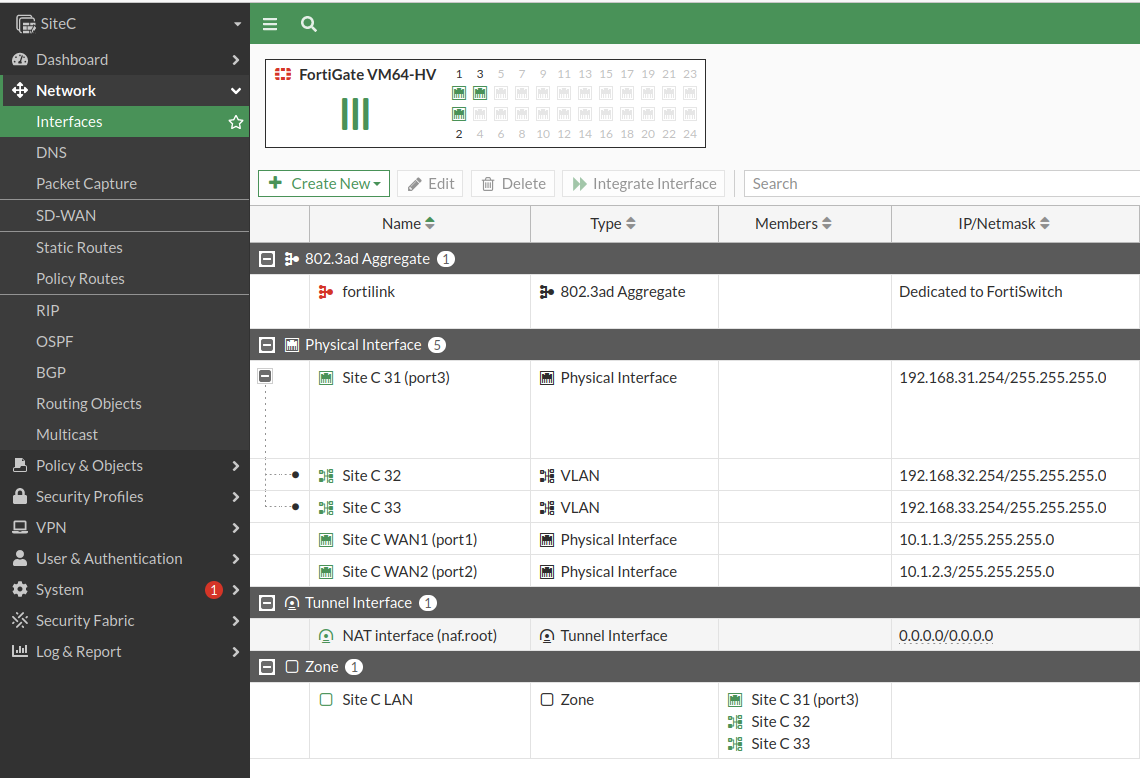Click Site C 32 VLAN icon
This screenshot has height=778, width=1140.
pos(326,476)
